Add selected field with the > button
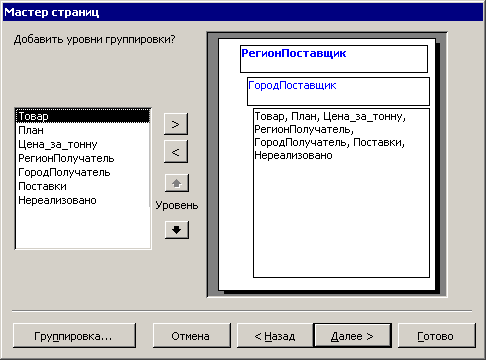Image resolution: width=486 pixels, height=360 pixels. click(x=176, y=124)
